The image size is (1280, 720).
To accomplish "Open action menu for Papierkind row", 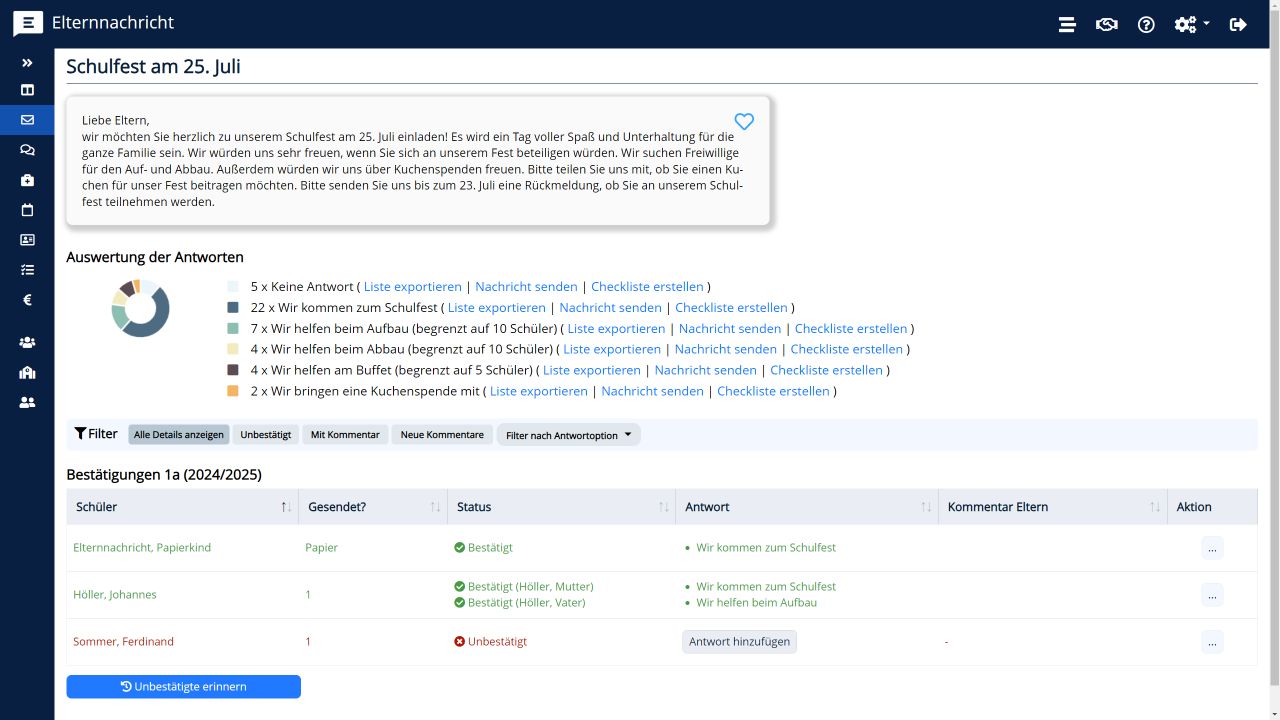I will coord(1212,548).
